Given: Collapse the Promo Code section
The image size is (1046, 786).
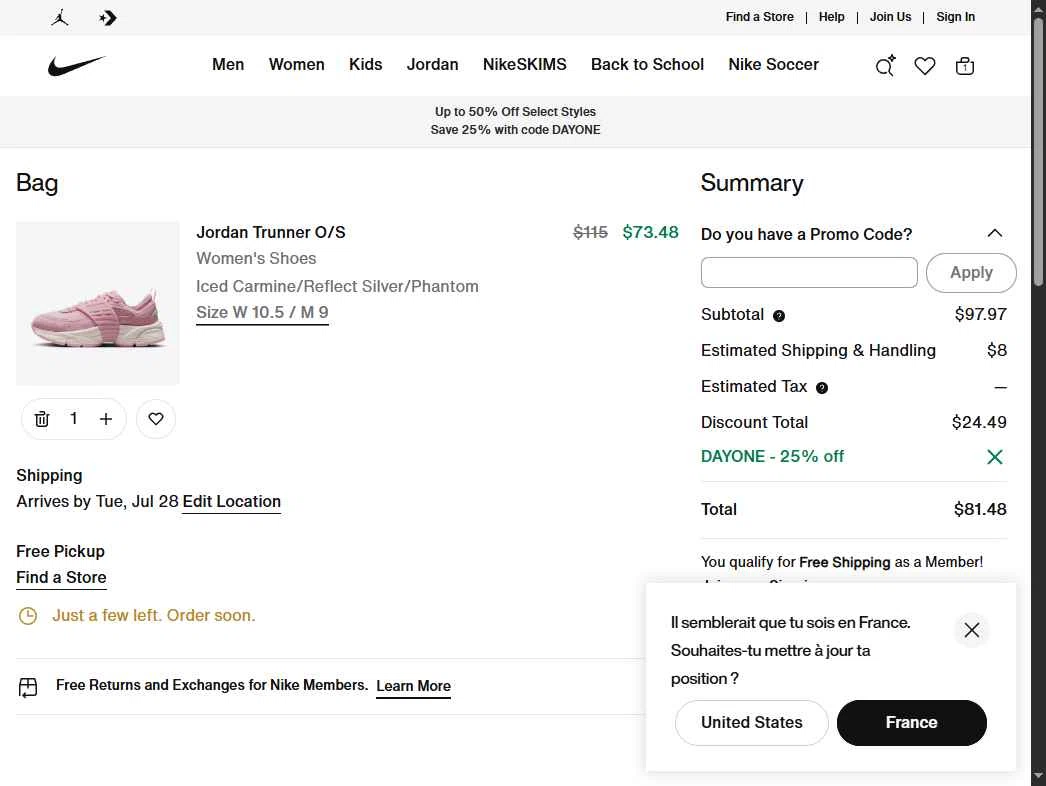Looking at the screenshot, I should pos(995,233).
